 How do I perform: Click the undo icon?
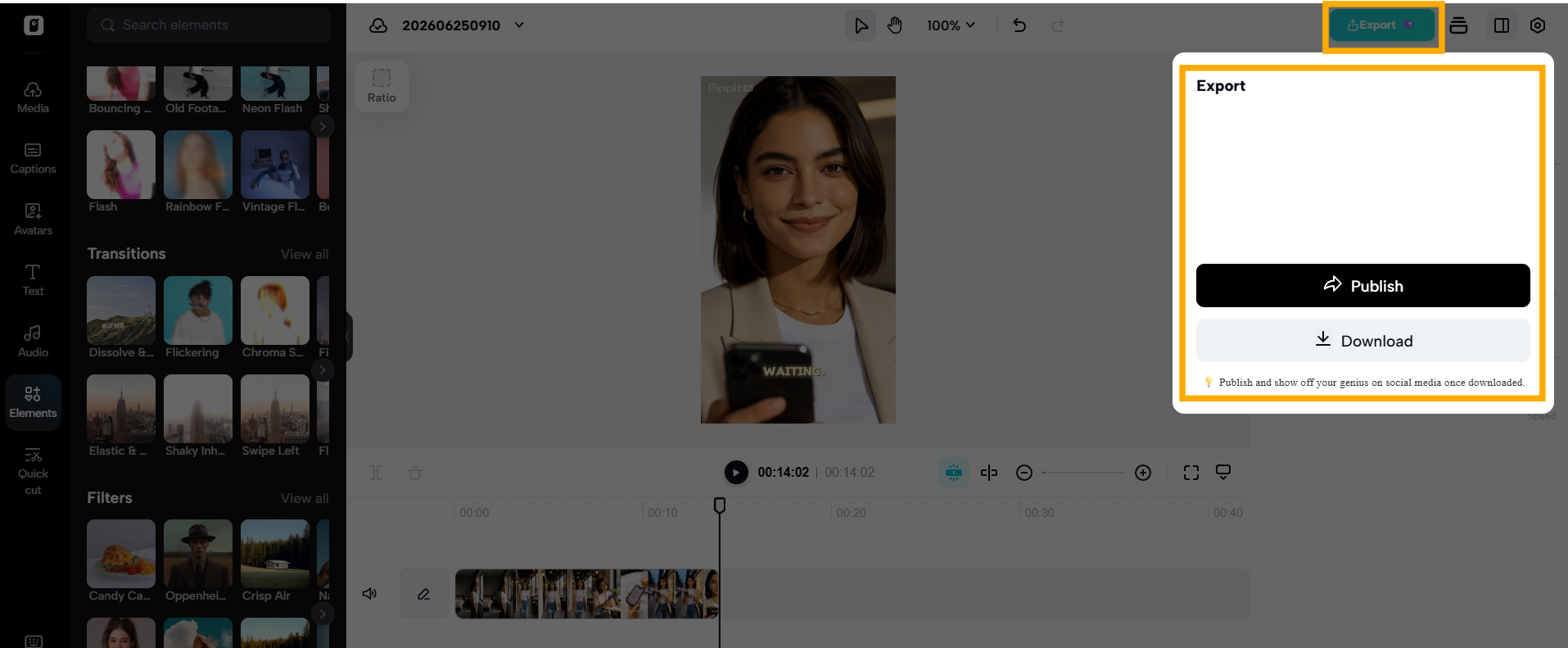(1019, 25)
